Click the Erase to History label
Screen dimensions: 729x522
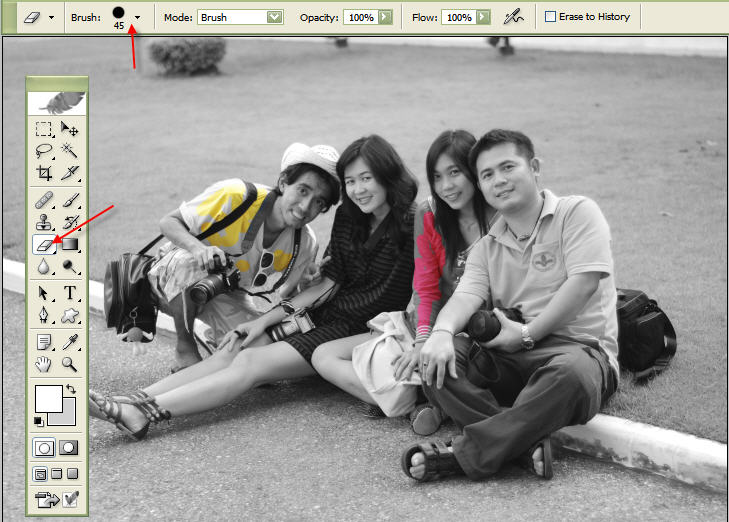[594, 17]
